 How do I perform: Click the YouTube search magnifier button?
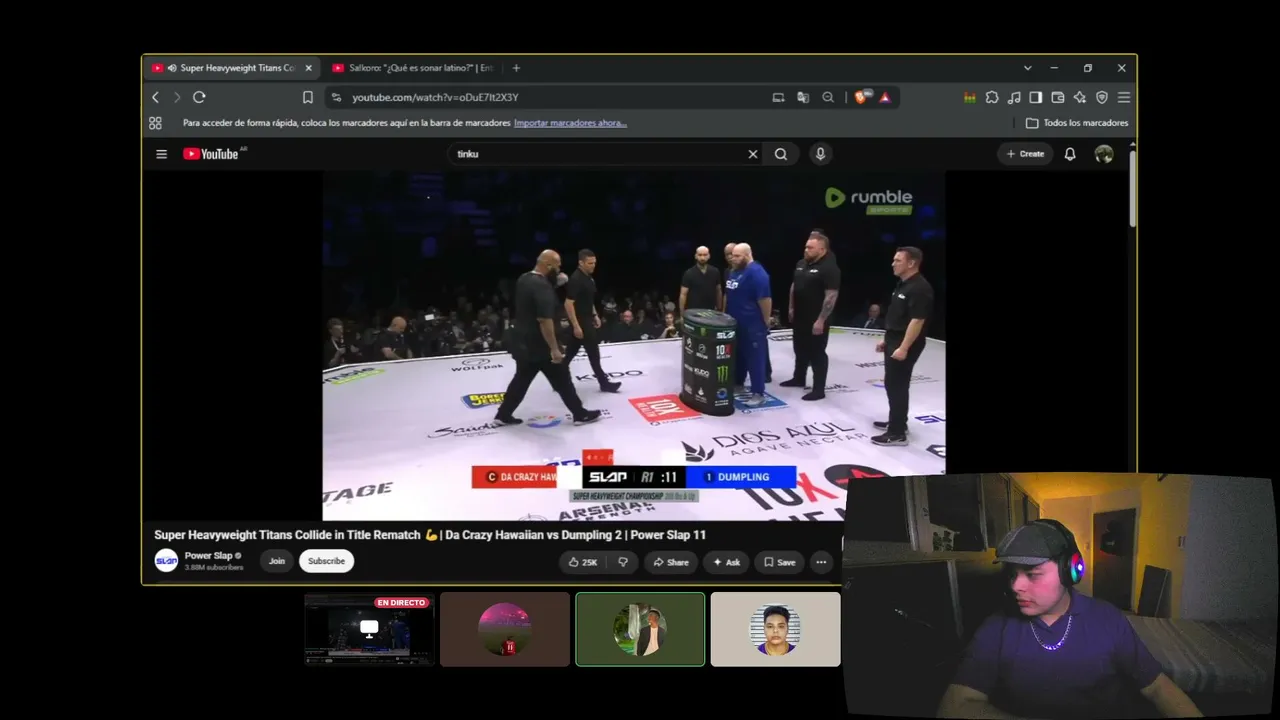[781, 154]
